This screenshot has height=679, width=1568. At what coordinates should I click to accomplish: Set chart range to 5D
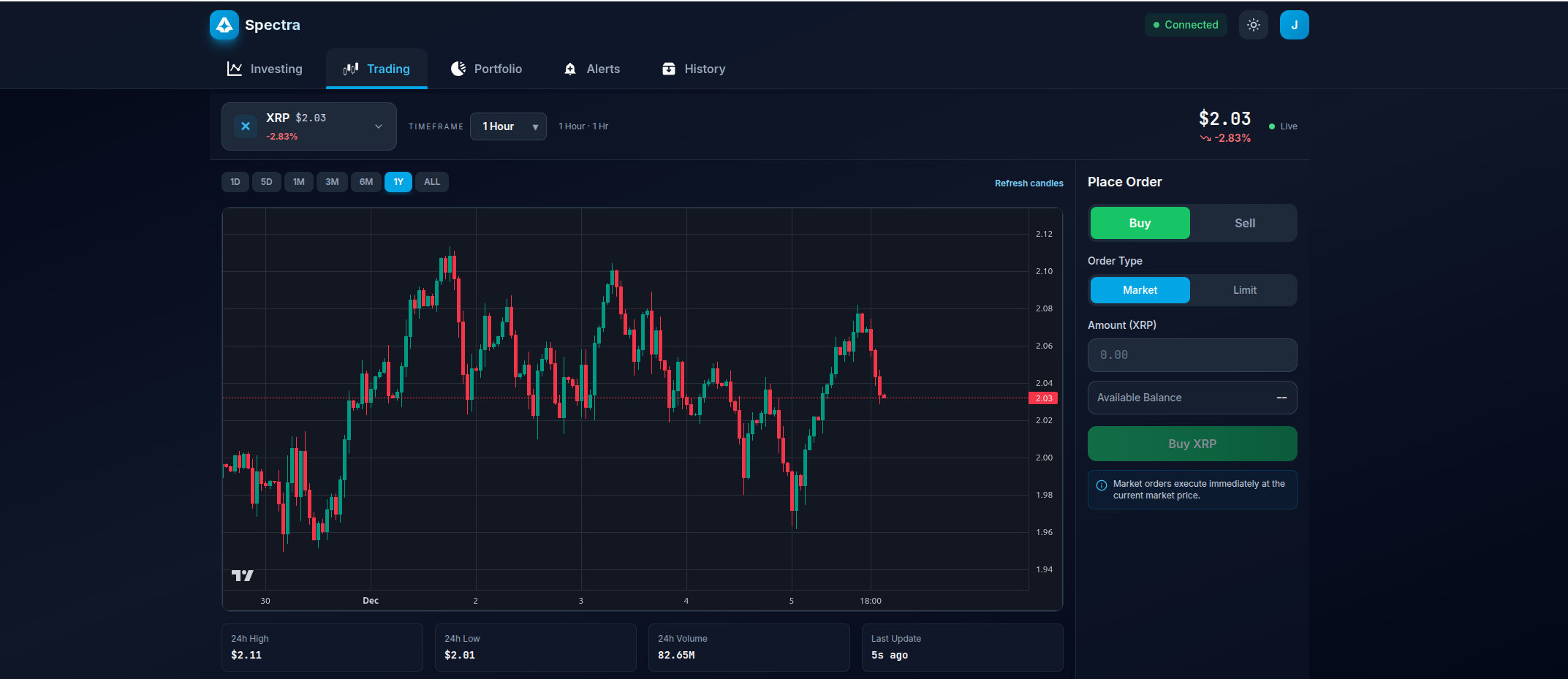(x=267, y=182)
